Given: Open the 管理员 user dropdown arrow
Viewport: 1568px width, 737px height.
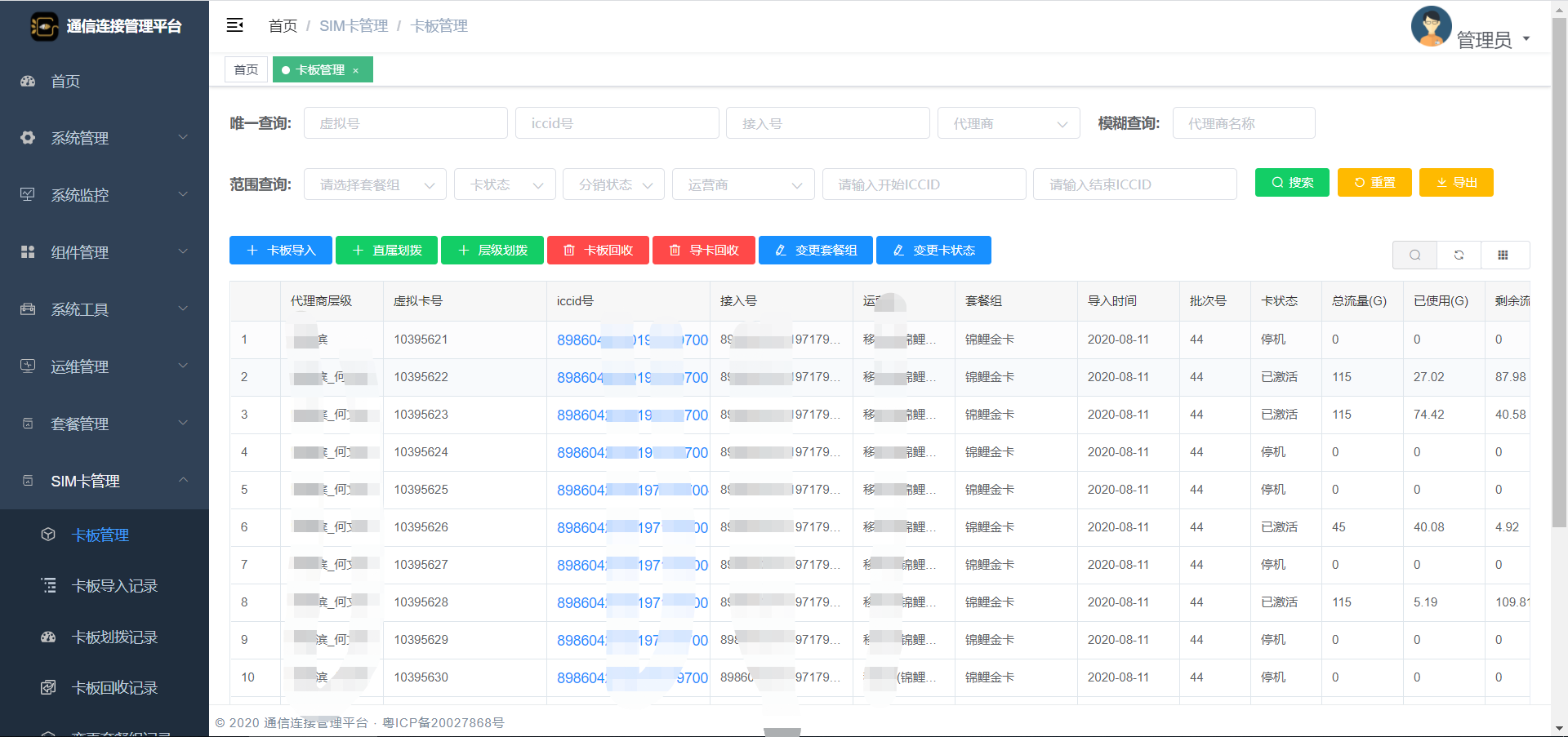Looking at the screenshot, I should coord(1526,39).
